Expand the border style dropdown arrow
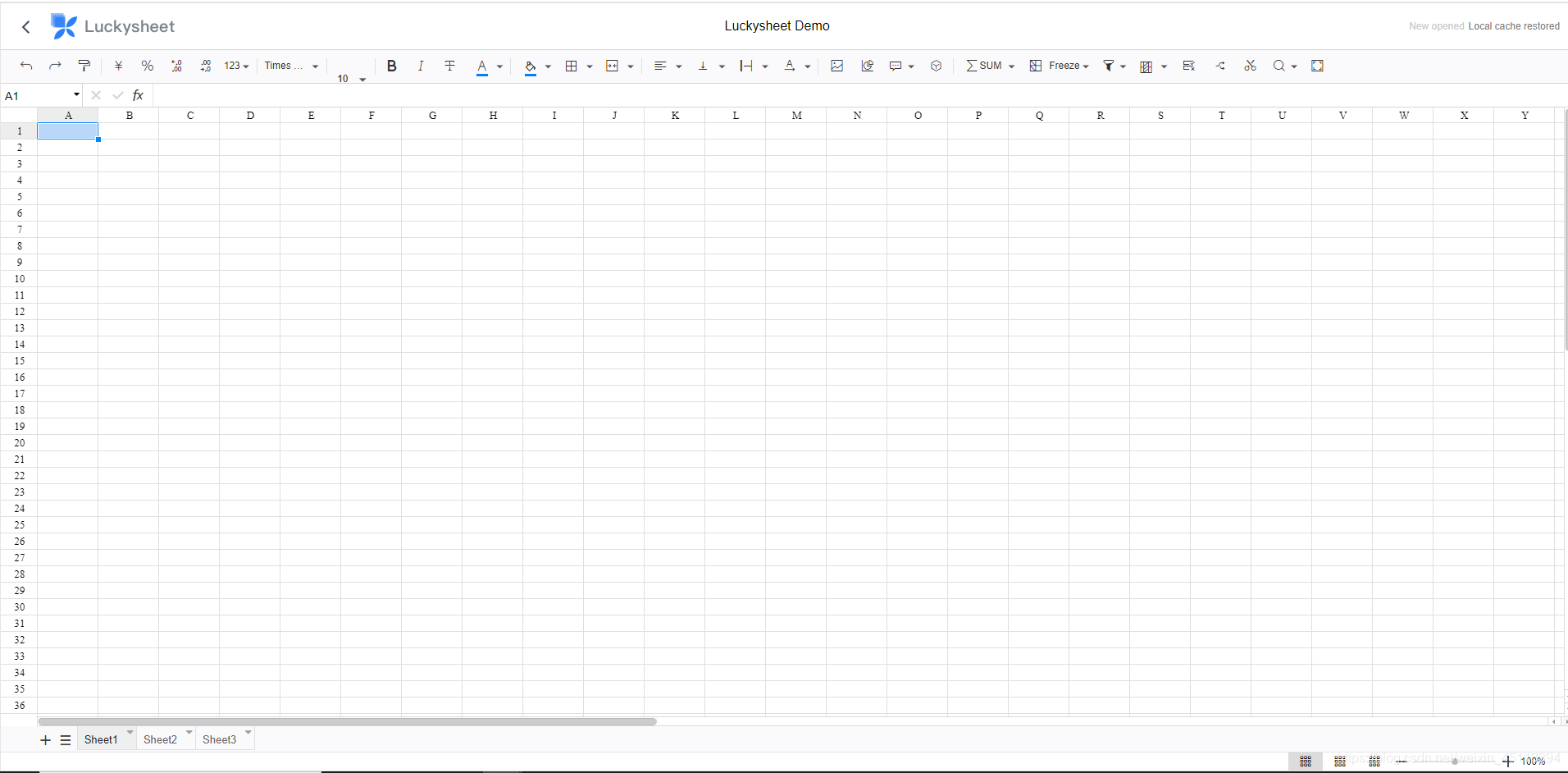 click(x=589, y=66)
